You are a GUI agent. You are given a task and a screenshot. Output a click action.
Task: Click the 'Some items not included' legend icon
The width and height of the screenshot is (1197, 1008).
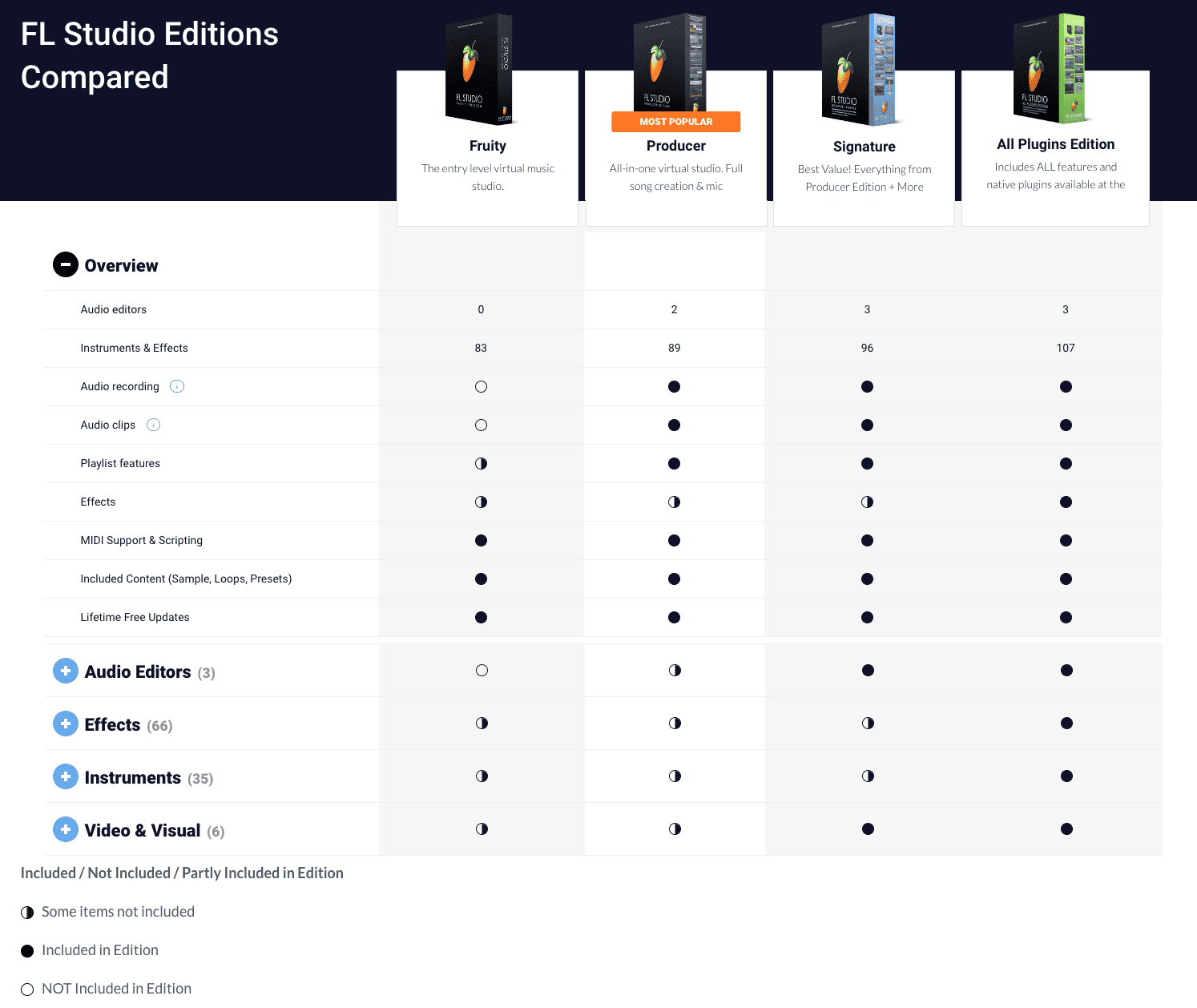click(27, 912)
